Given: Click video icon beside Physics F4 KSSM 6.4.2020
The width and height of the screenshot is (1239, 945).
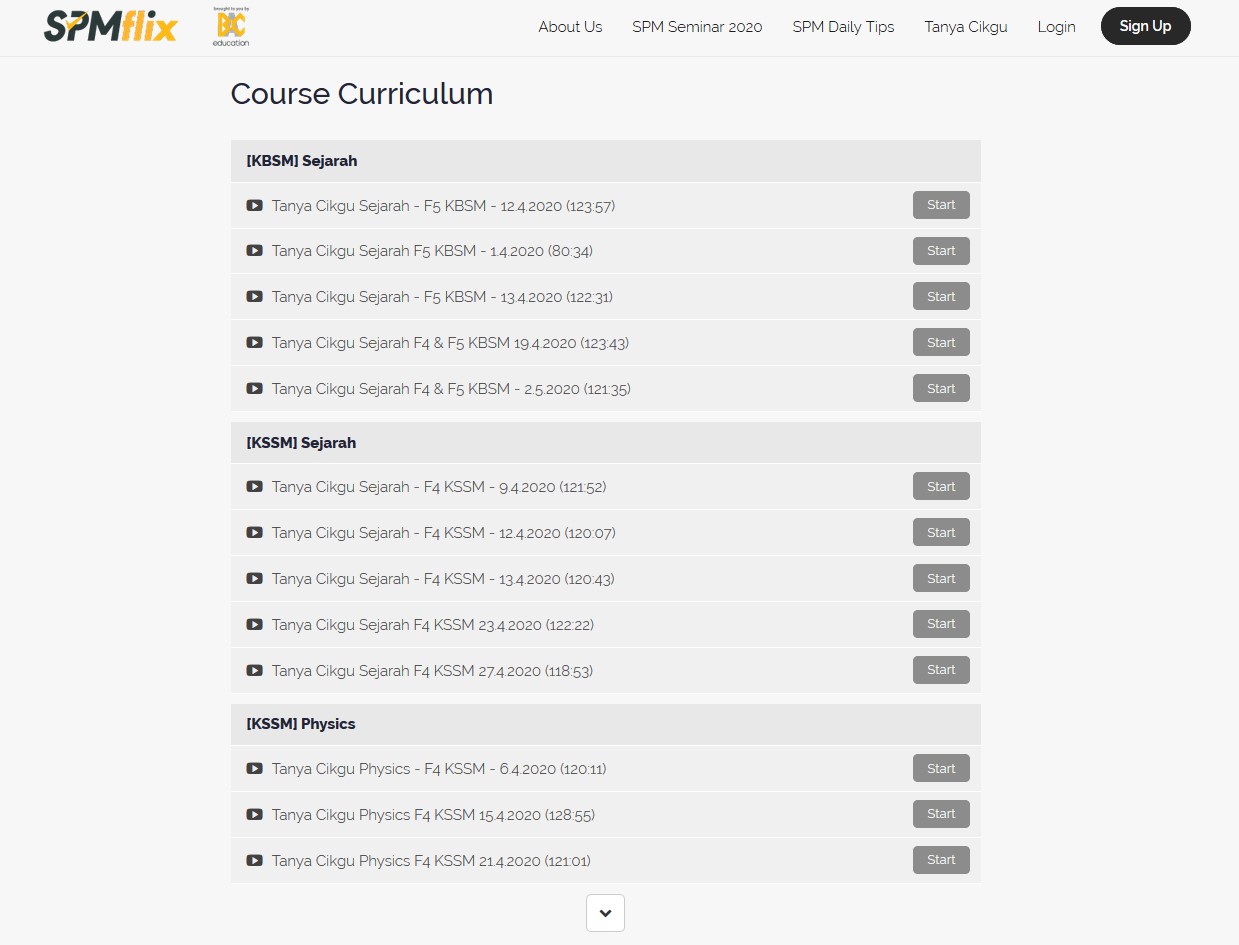Looking at the screenshot, I should click(x=255, y=769).
